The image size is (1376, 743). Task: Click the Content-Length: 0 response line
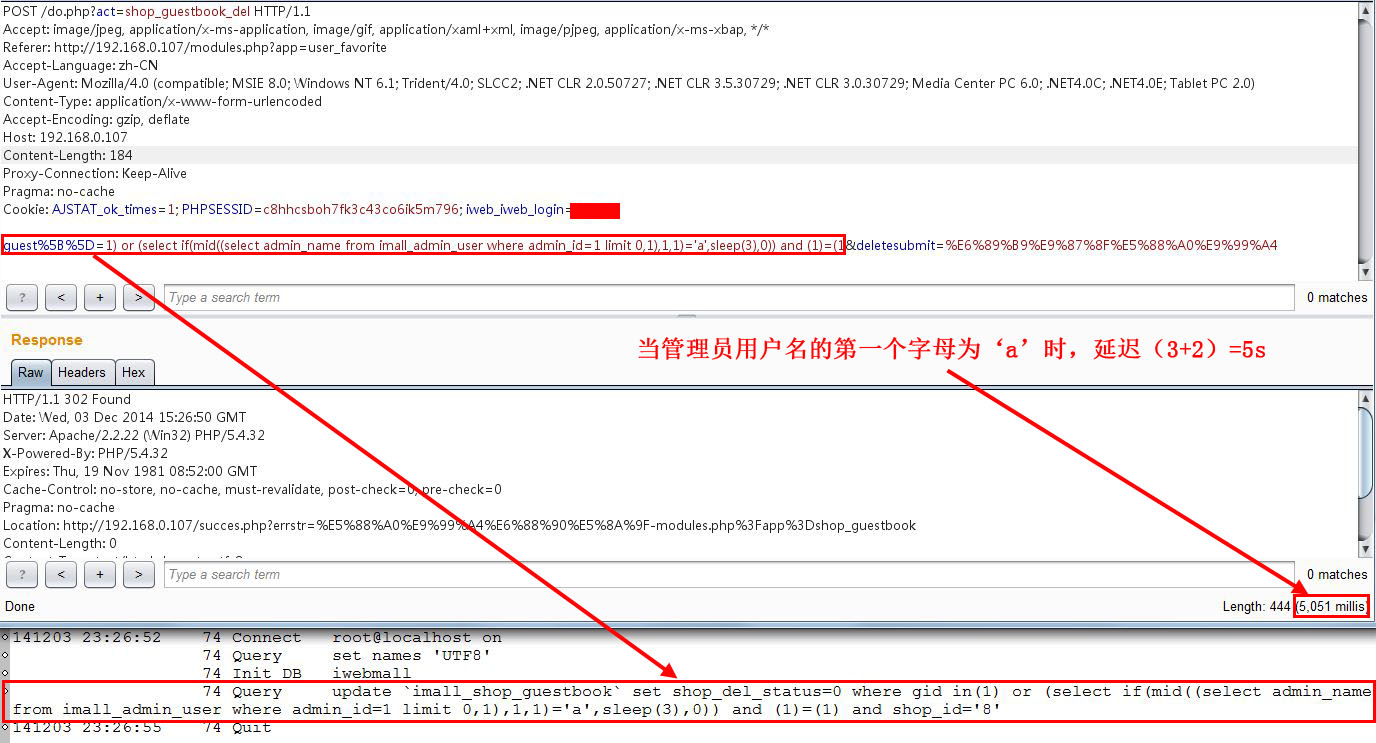tap(60, 543)
